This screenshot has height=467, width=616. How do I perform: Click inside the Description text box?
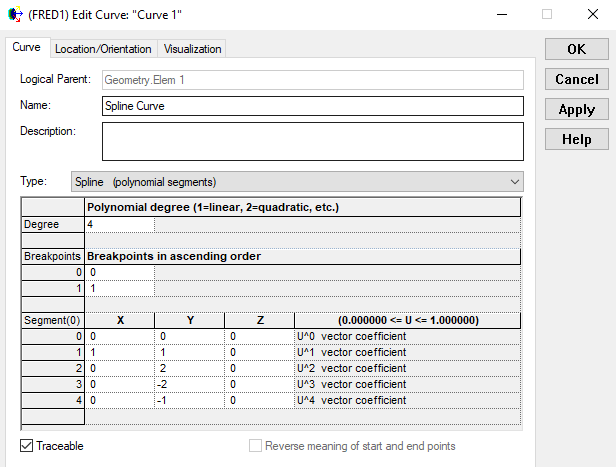tap(312, 141)
